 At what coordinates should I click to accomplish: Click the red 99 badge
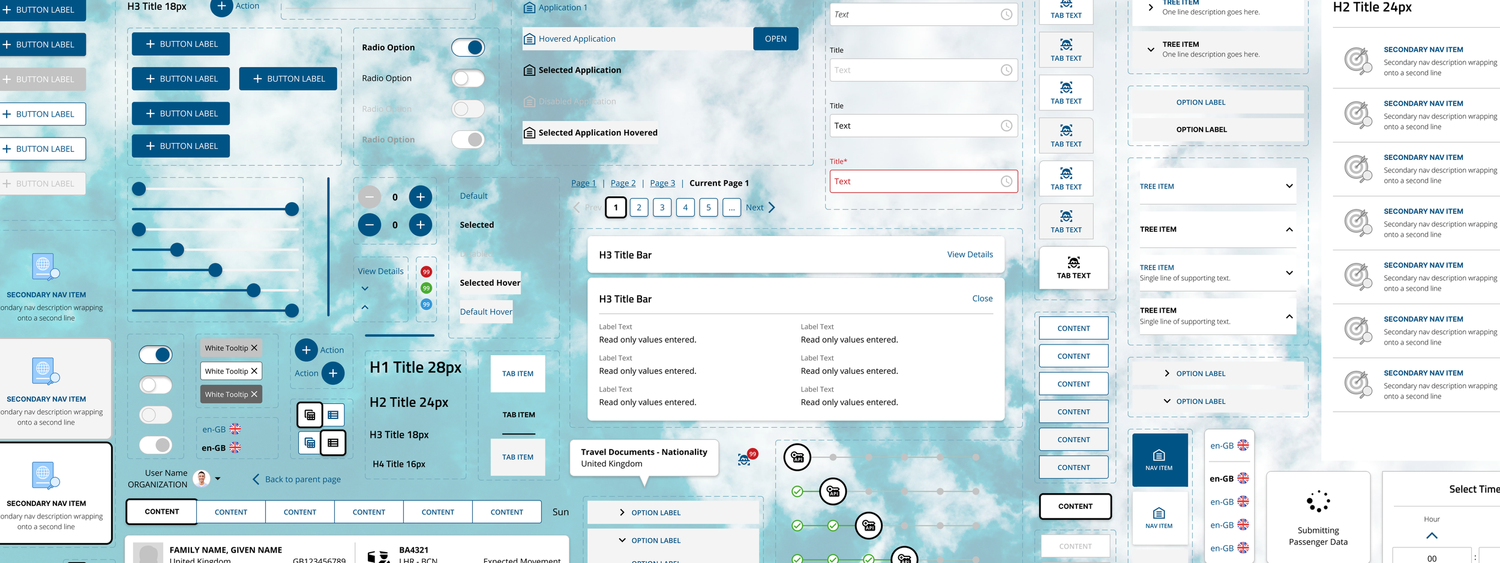(426, 272)
